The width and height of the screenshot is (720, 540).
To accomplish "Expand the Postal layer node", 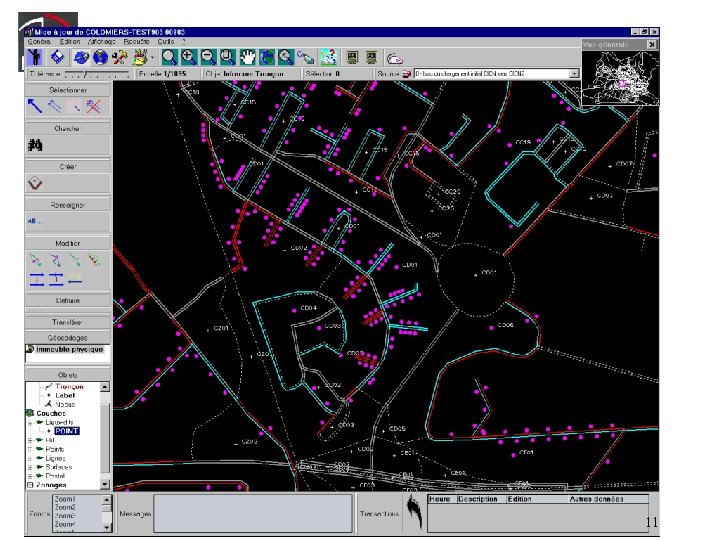I will coord(30,476).
